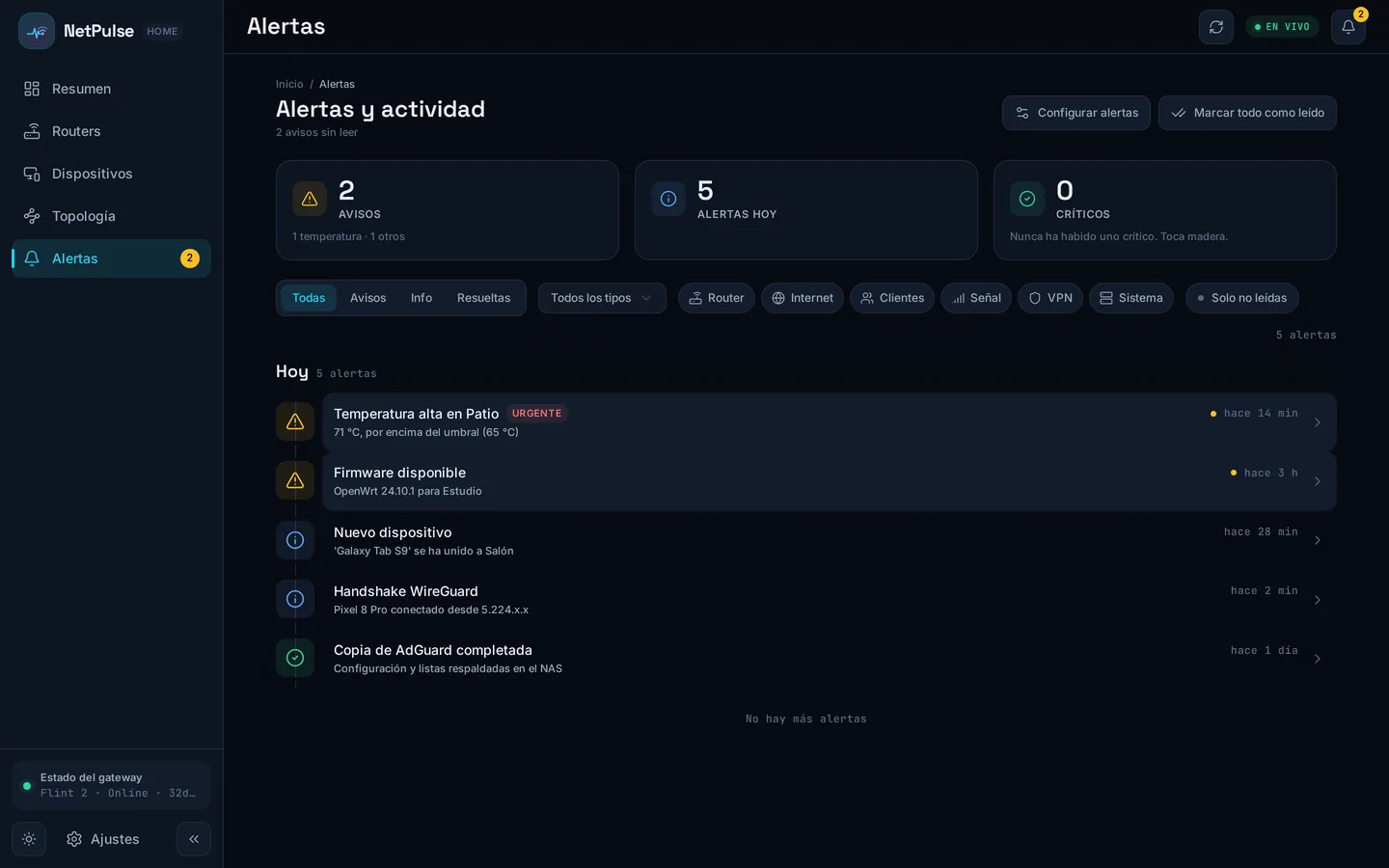Click check icon beside Copia de AdGuard

(295, 658)
